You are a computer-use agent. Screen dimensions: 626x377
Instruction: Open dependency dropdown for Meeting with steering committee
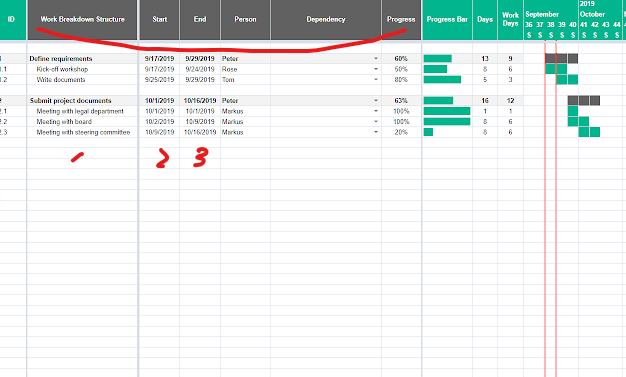tap(376, 132)
